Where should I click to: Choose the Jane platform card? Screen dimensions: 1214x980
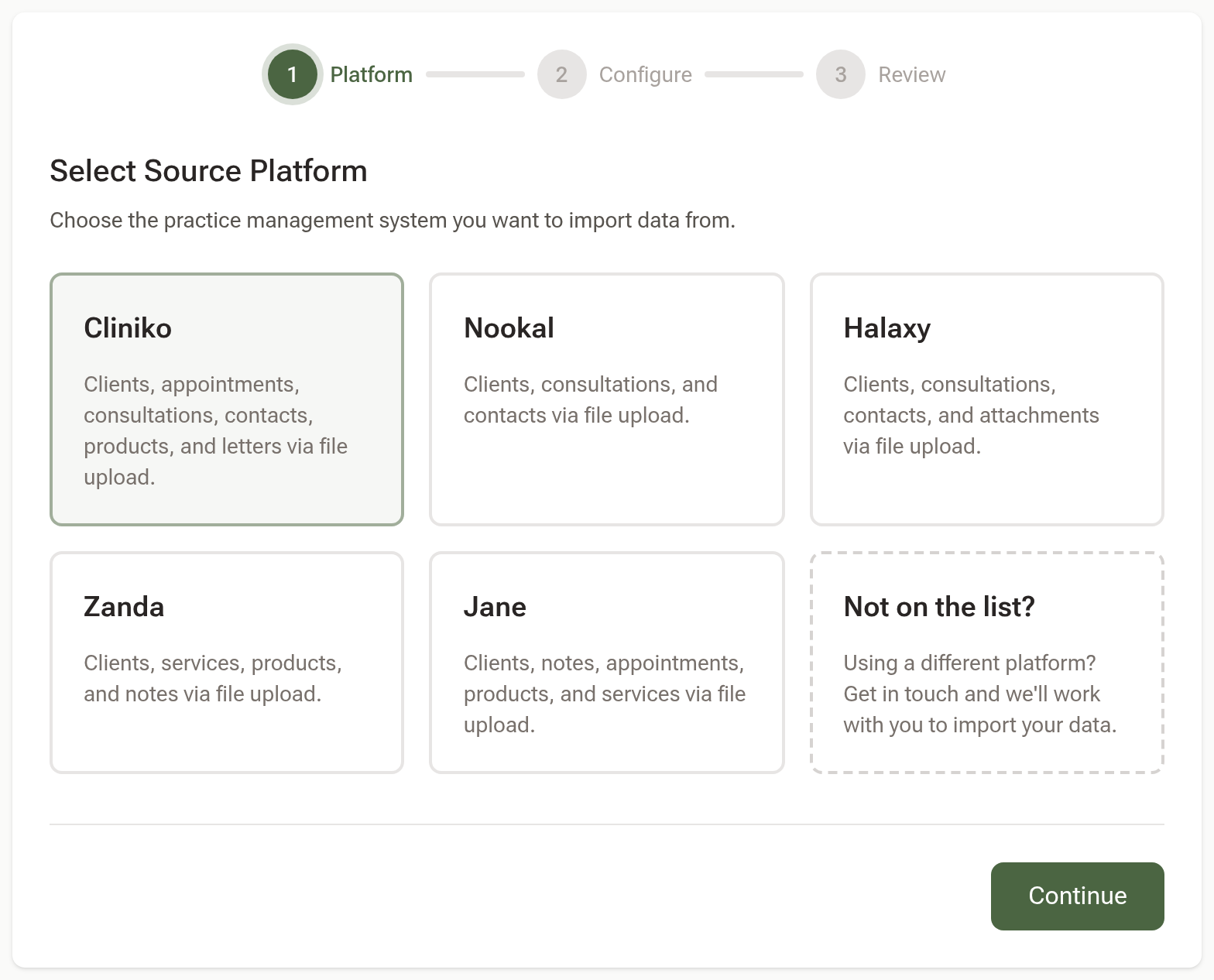pos(607,663)
